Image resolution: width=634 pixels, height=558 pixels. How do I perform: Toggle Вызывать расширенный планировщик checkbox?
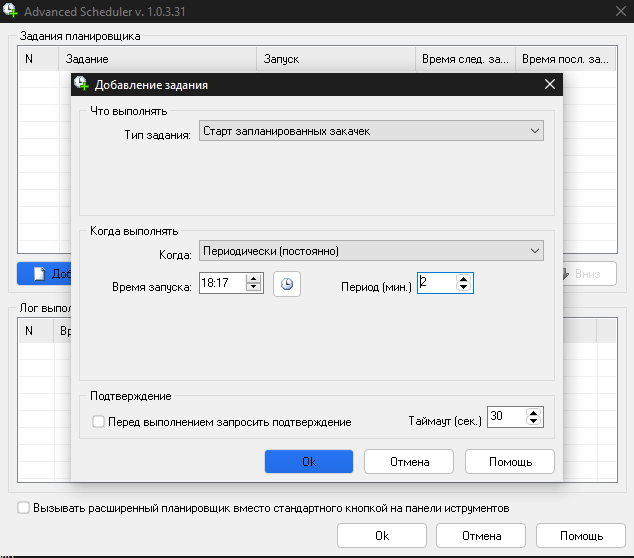[x=24, y=508]
